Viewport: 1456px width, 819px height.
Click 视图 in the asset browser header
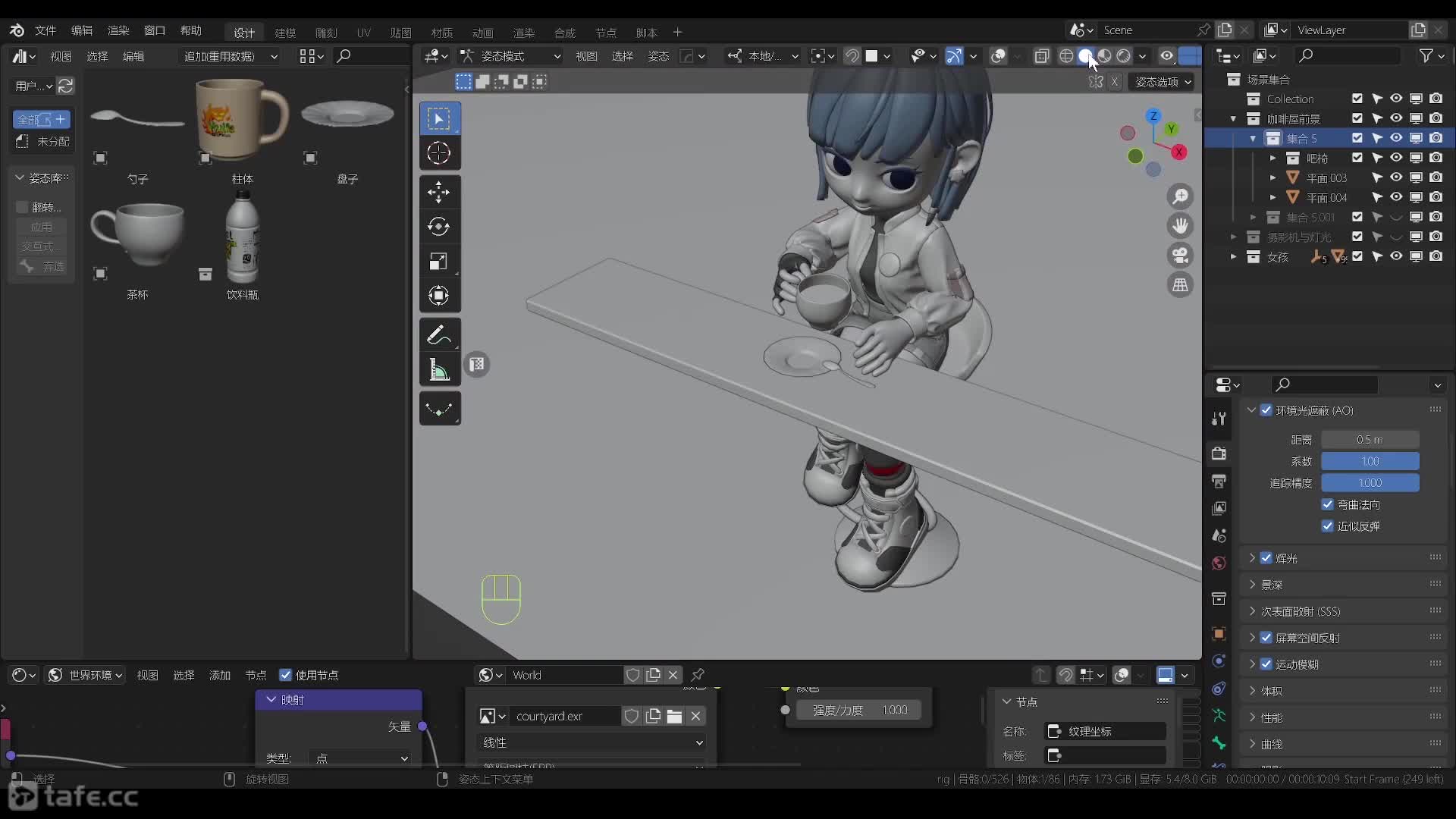61,56
